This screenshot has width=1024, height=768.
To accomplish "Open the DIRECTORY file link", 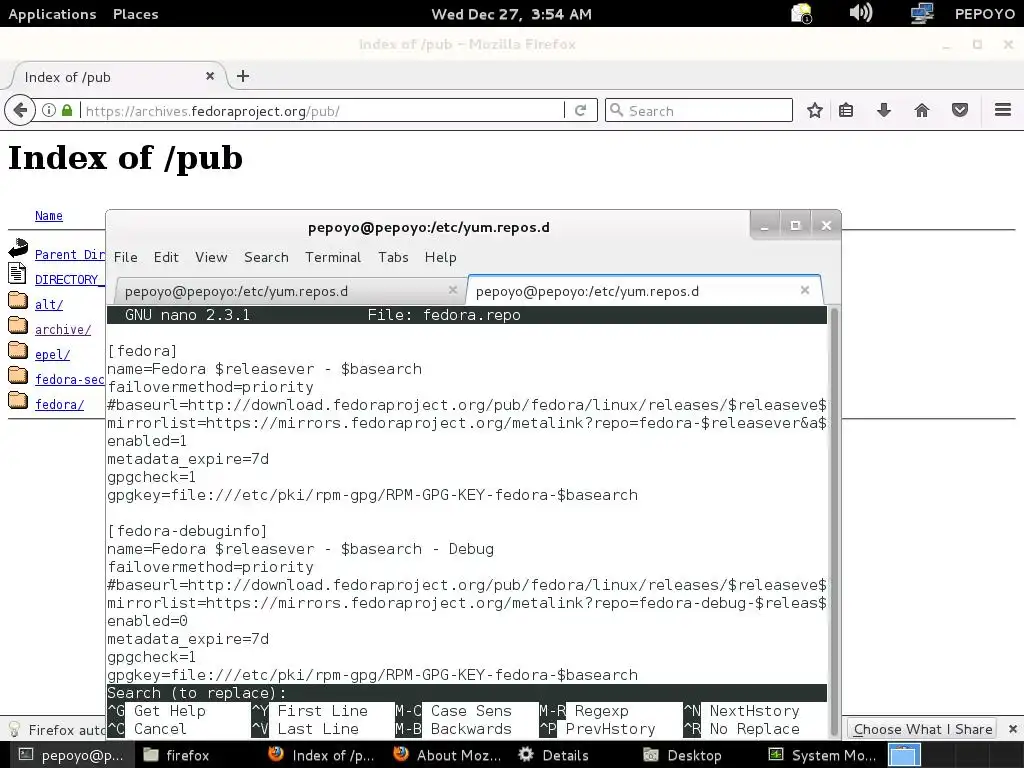I will [69, 280].
